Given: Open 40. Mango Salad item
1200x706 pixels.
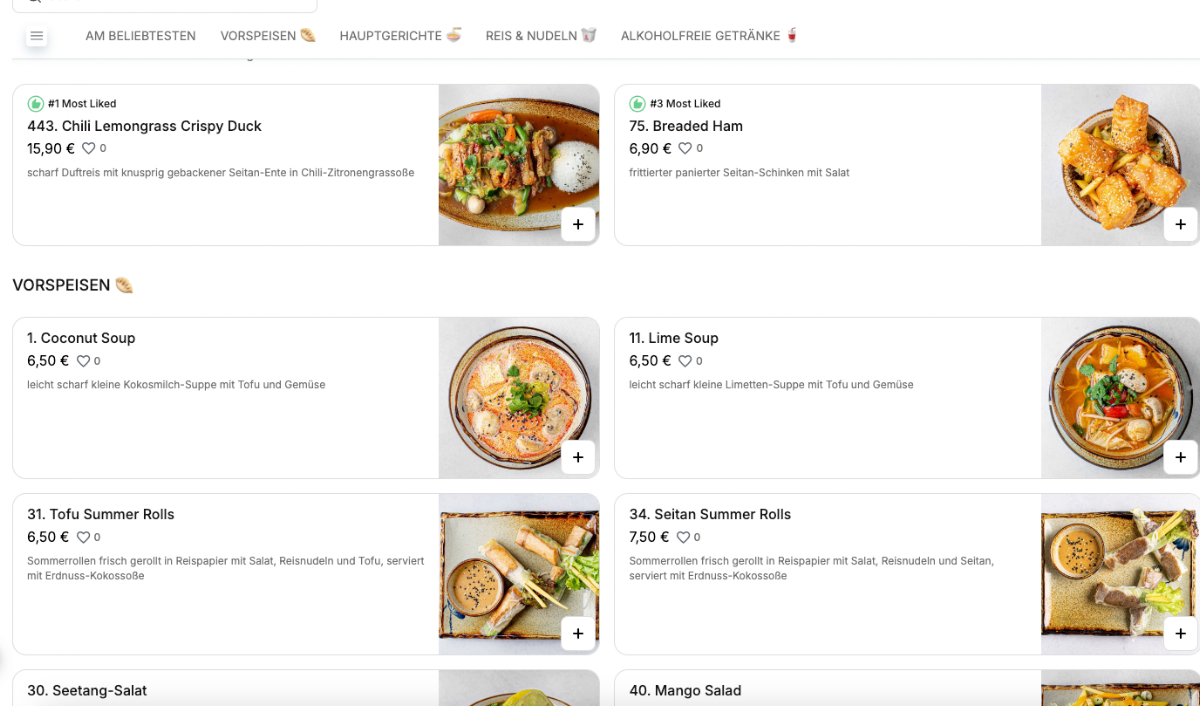Looking at the screenshot, I should click(685, 690).
